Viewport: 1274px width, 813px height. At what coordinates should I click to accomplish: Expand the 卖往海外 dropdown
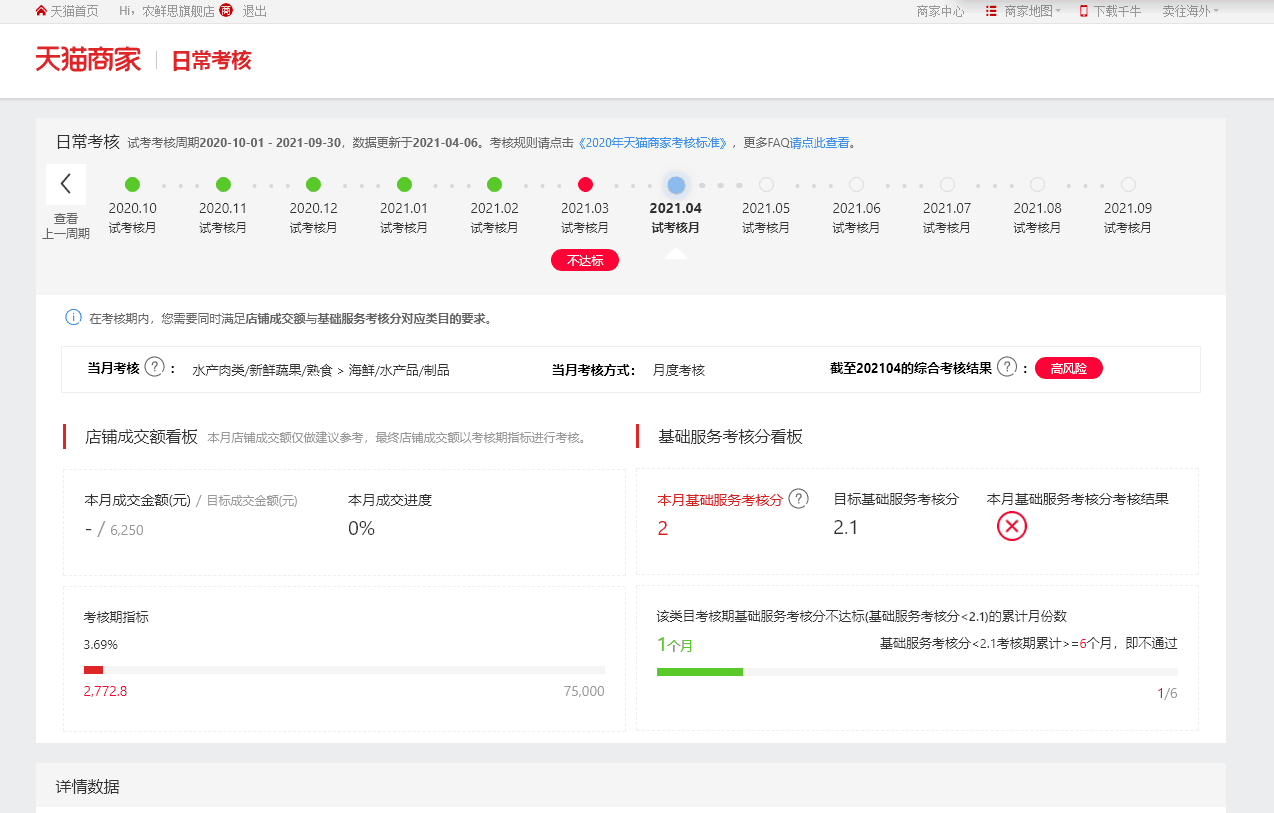coord(1190,11)
